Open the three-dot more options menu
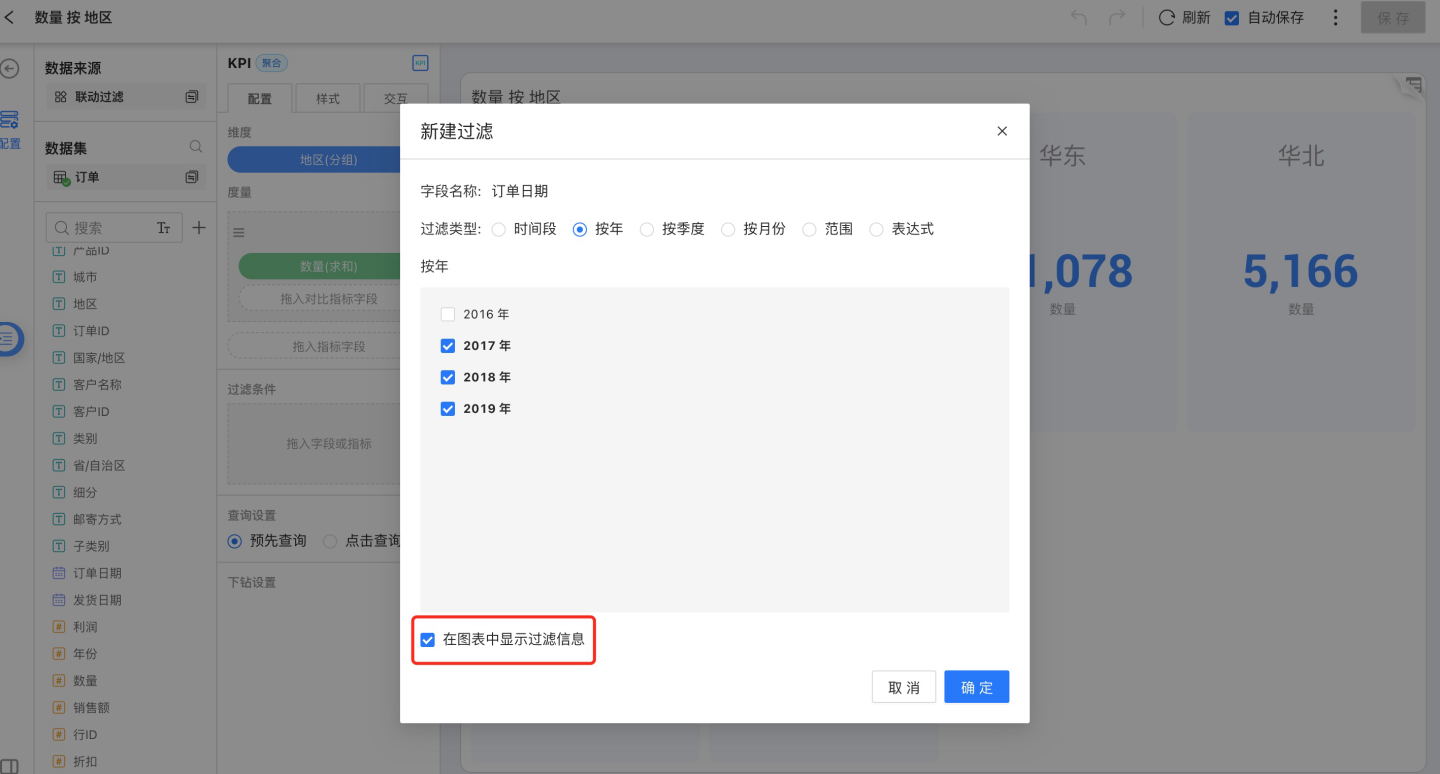The image size is (1440, 774). point(1336,18)
